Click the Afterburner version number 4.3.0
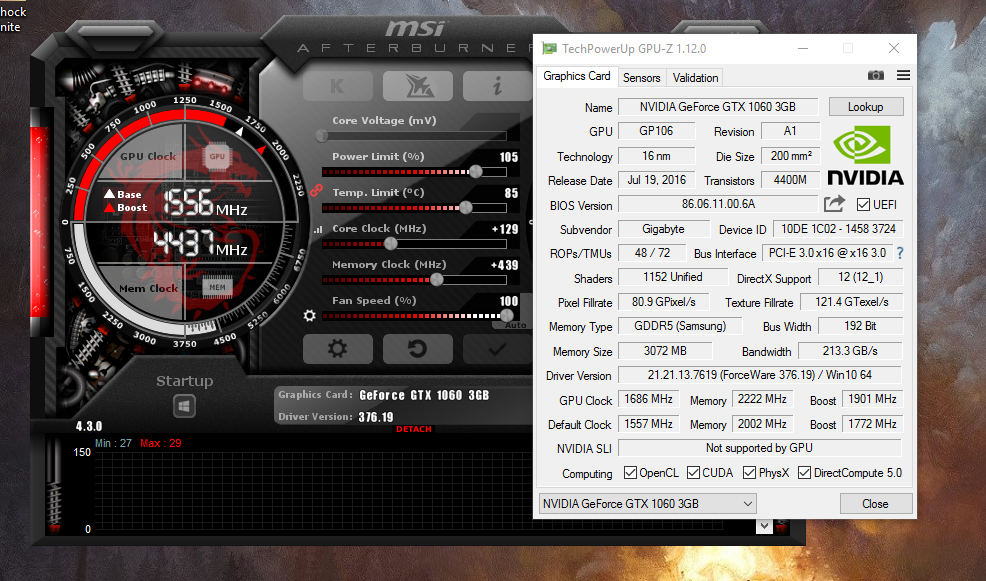Image resolution: width=986 pixels, height=581 pixels. 89,426
